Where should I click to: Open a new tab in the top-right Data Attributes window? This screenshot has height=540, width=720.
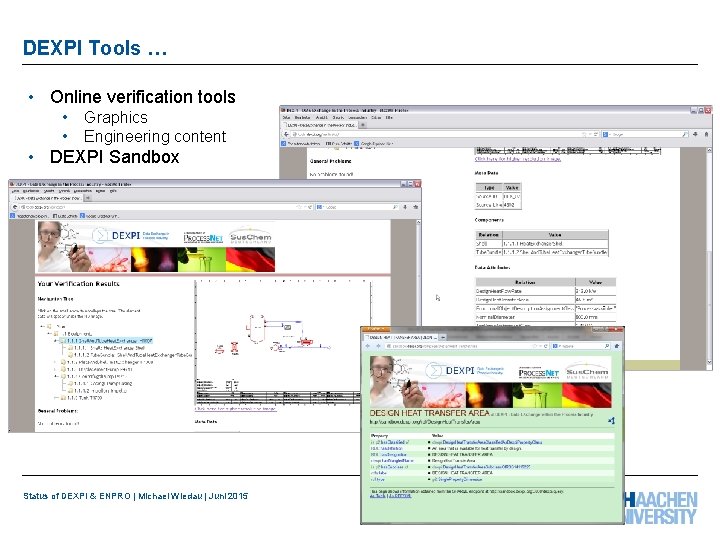(363, 124)
